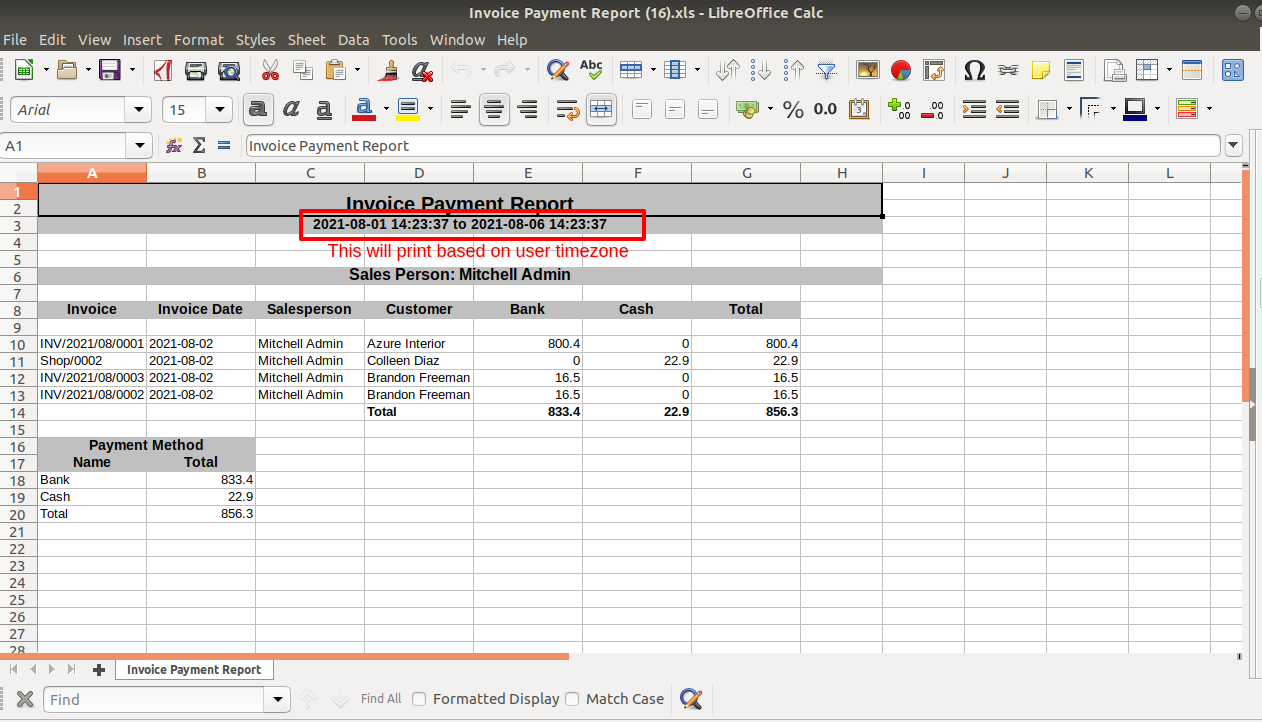This screenshot has height=722, width=1262.
Task: Open font color dropdown arrow
Action: tap(385, 109)
